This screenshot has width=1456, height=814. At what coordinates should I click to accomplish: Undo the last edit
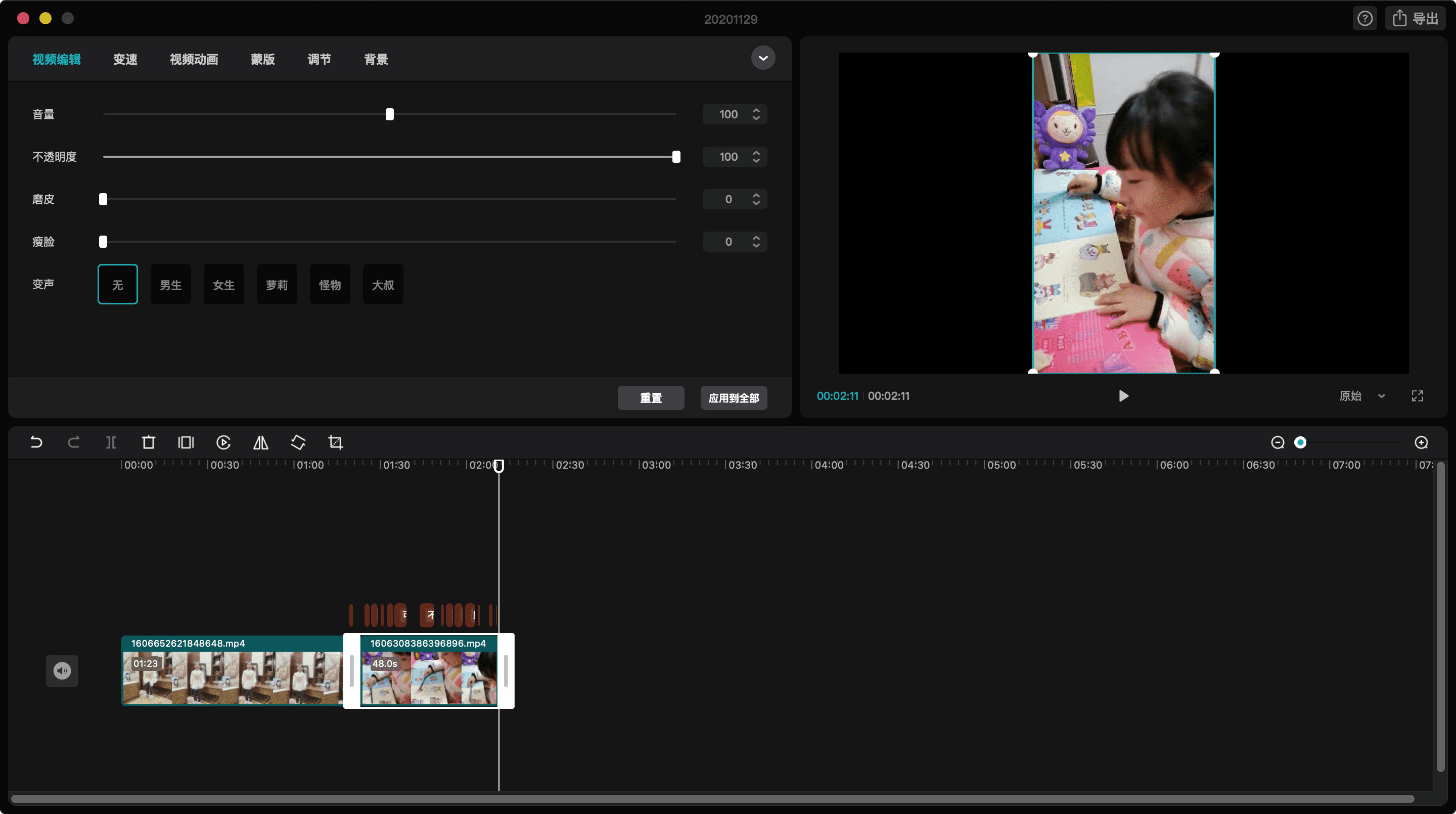pyautogui.click(x=36, y=442)
